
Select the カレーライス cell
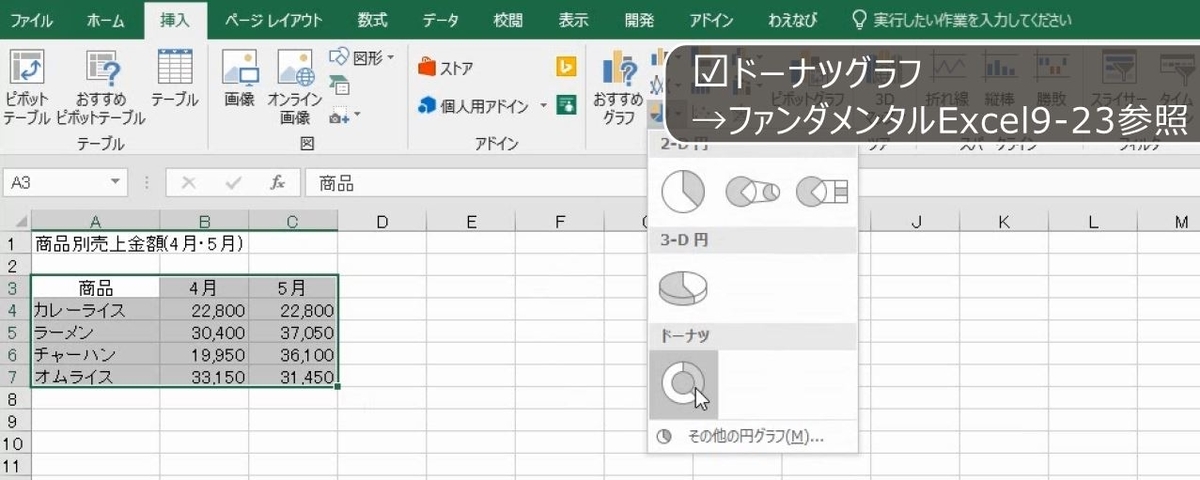pyautogui.click(x=95, y=310)
